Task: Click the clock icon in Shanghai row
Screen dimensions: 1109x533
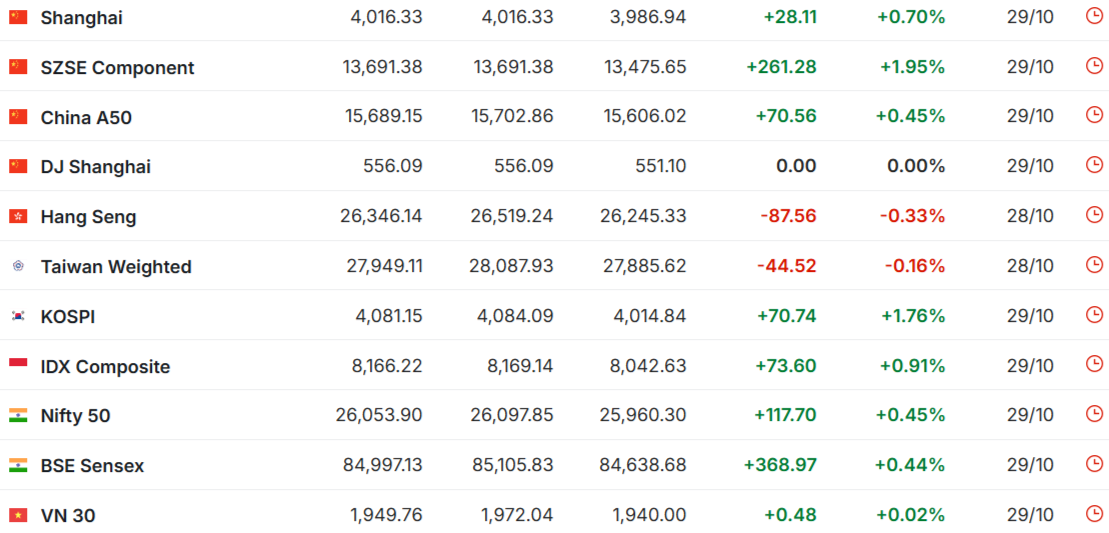Action: point(1094,16)
